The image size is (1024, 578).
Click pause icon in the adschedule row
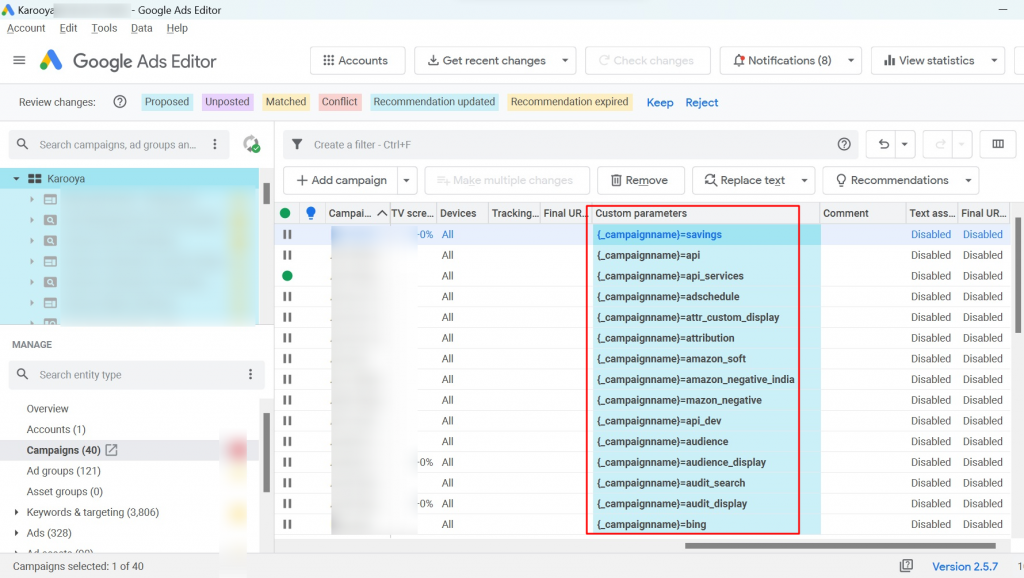tap(287, 297)
